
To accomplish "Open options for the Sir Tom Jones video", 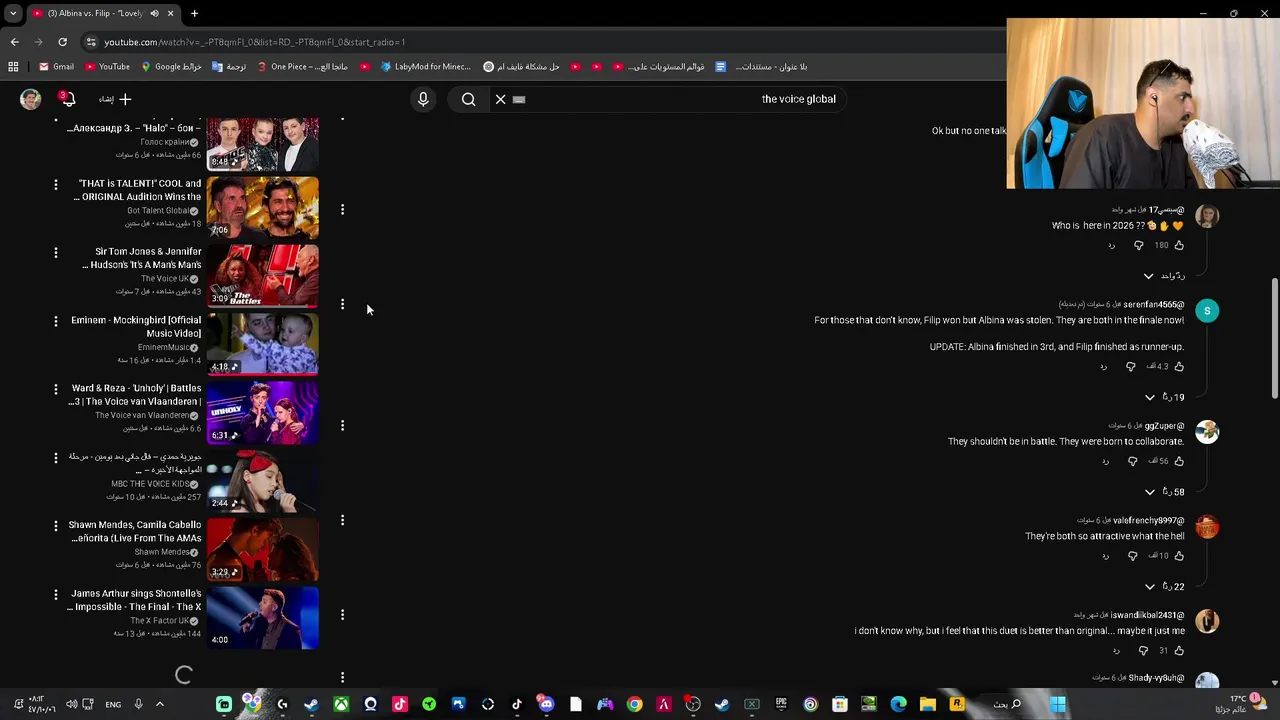I will click(56, 252).
